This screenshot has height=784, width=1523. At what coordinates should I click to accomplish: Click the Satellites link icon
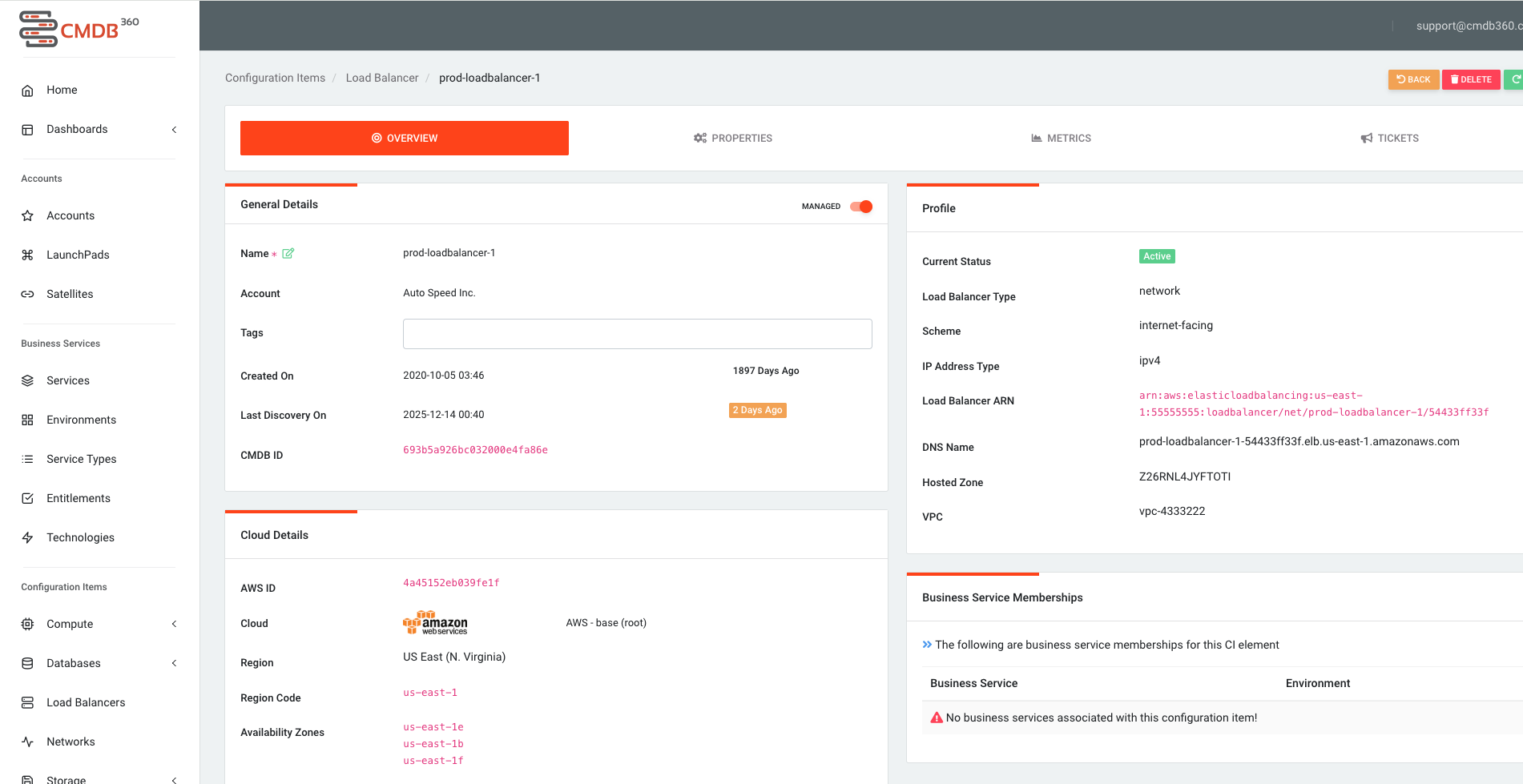click(27, 295)
